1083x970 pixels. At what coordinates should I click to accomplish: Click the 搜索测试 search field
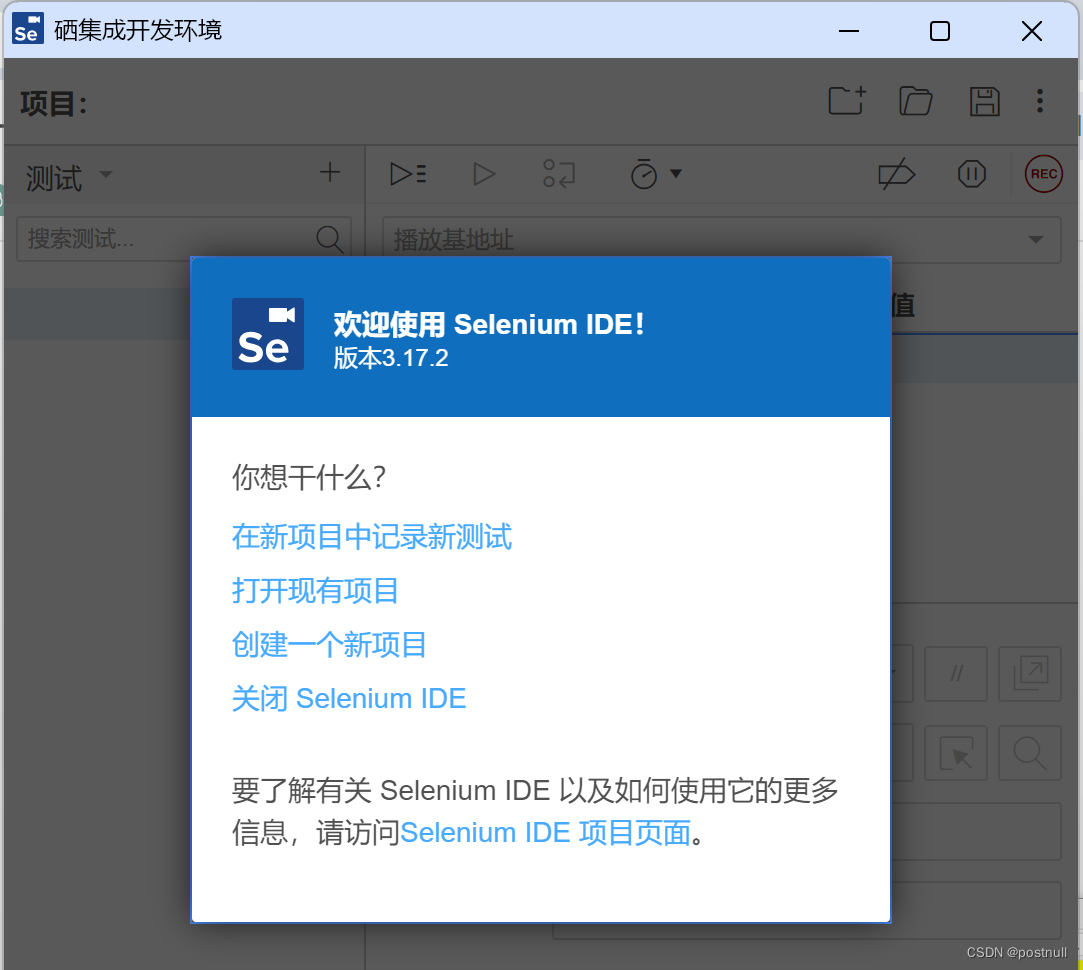(x=184, y=239)
